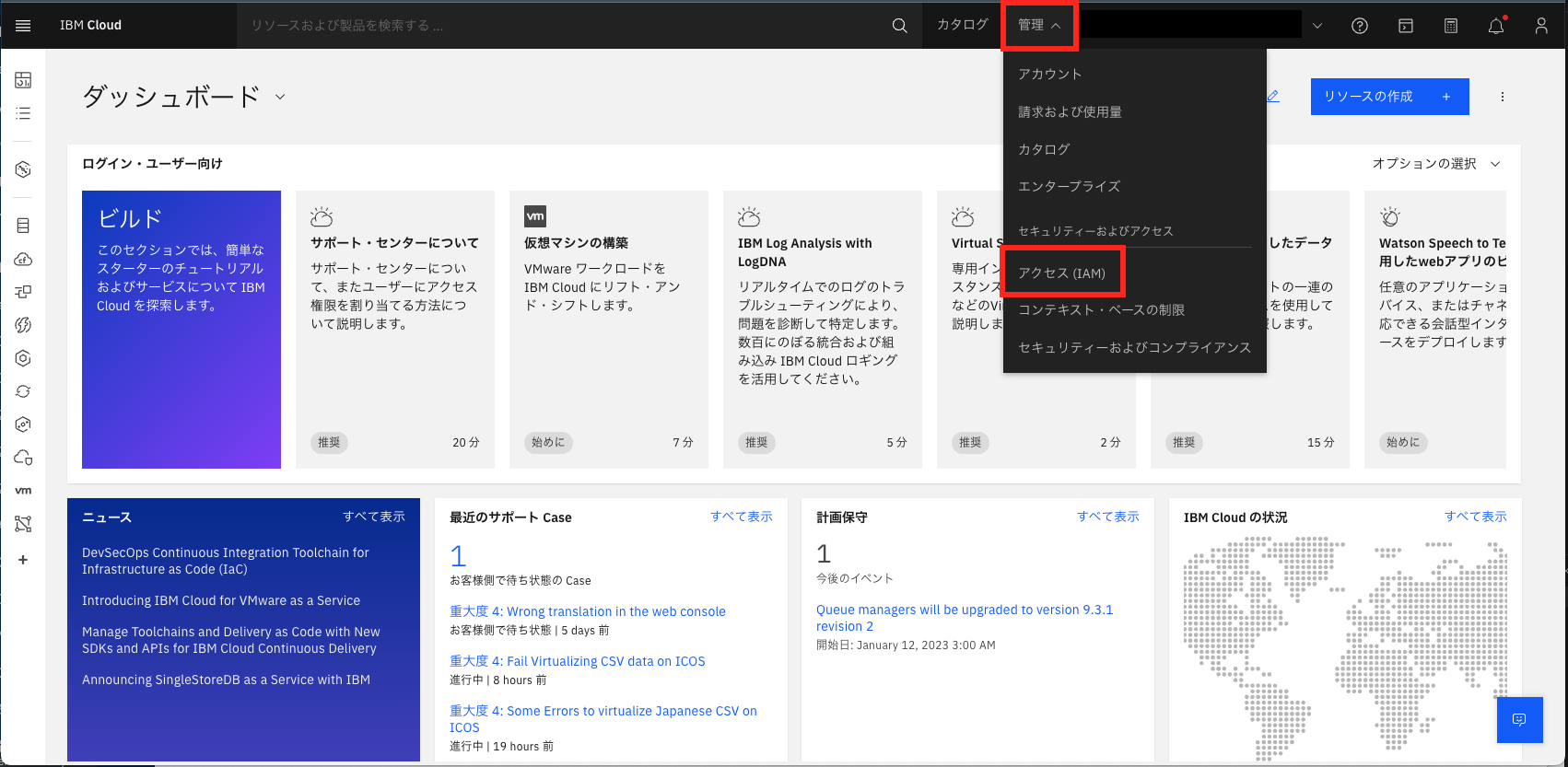Open Introducing IBM Cloud for VMware news
Image resolution: width=1568 pixels, height=767 pixels.
click(221, 600)
